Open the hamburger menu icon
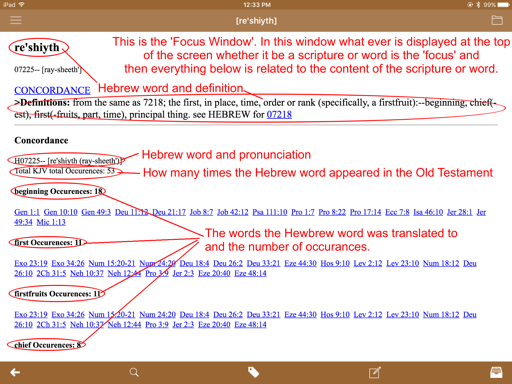Image resolution: width=512 pixels, height=384 pixels. pyautogui.click(x=16, y=20)
